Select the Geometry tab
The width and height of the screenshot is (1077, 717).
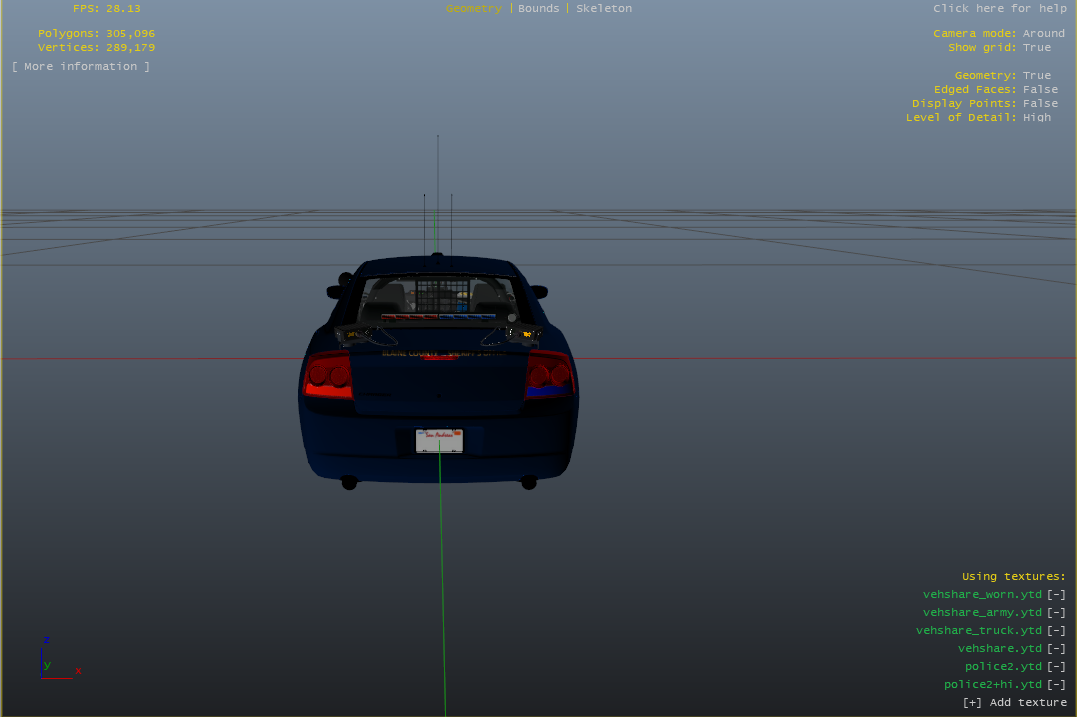pyautogui.click(x=473, y=8)
